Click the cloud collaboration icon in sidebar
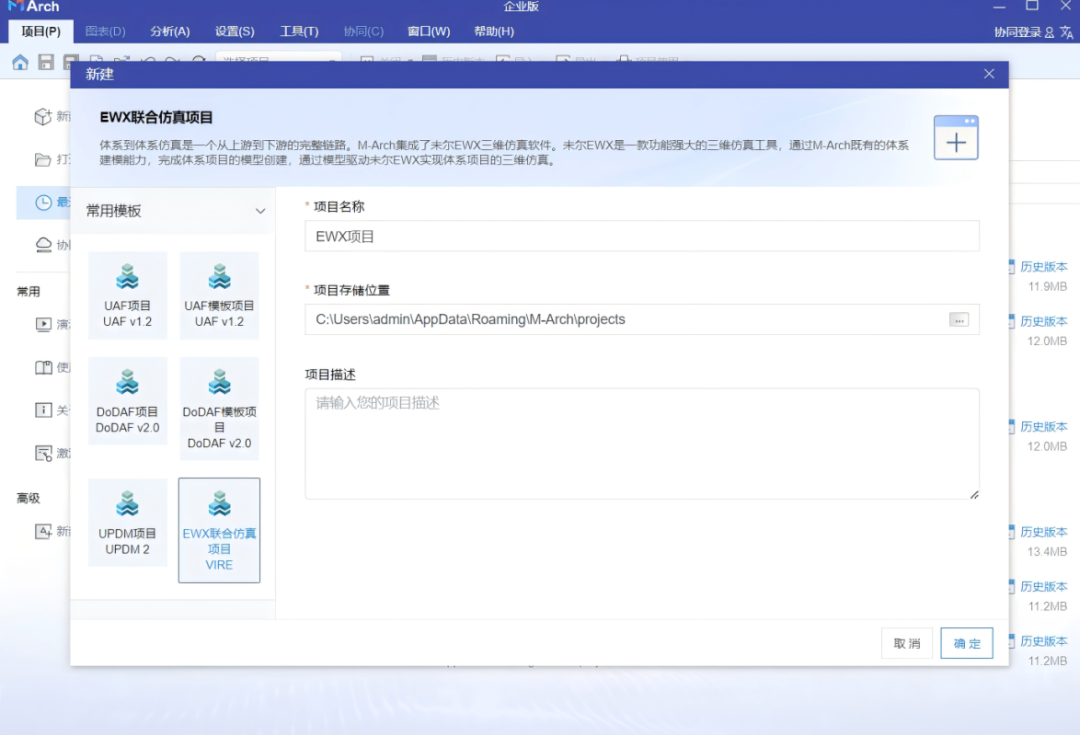This screenshot has width=1080, height=735. [x=43, y=245]
